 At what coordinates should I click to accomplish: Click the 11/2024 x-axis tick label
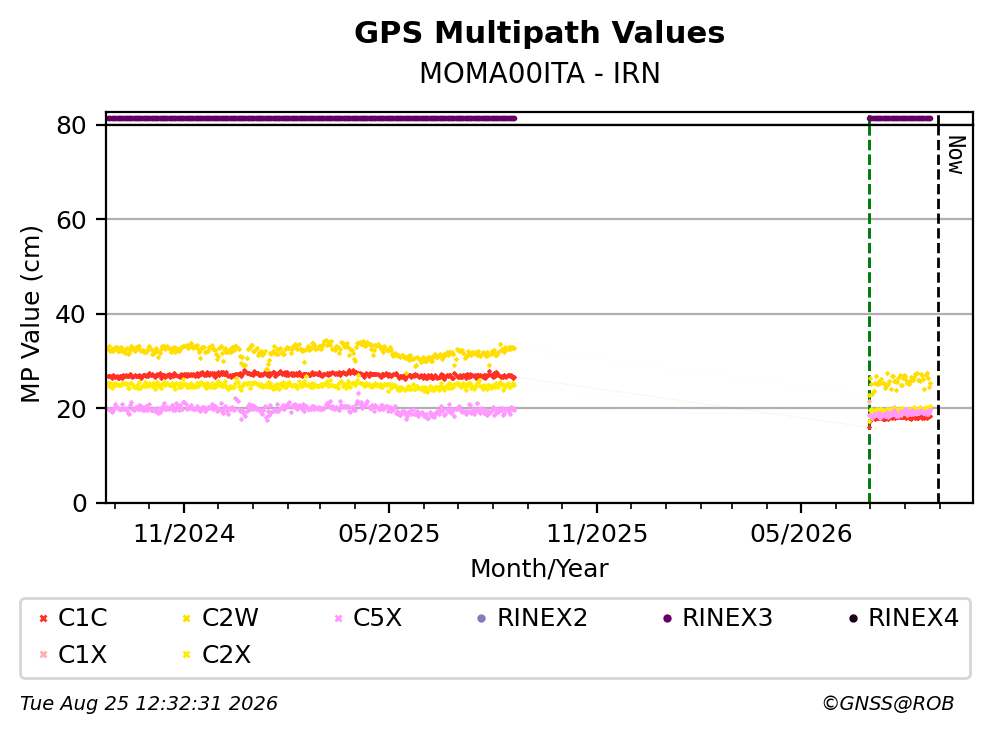(x=184, y=534)
